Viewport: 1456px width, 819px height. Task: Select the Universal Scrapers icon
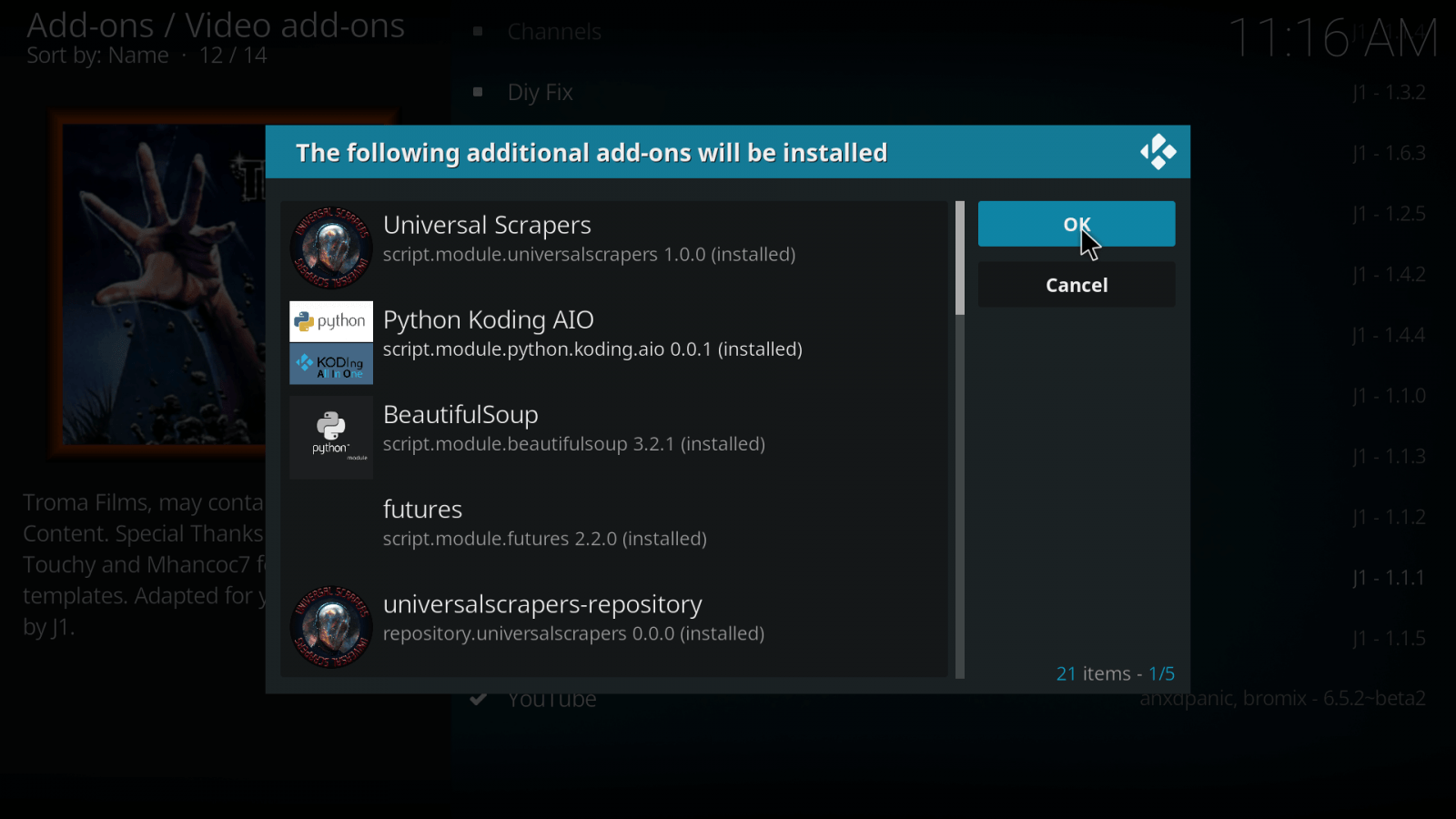pyautogui.click(x=331, y=248)
